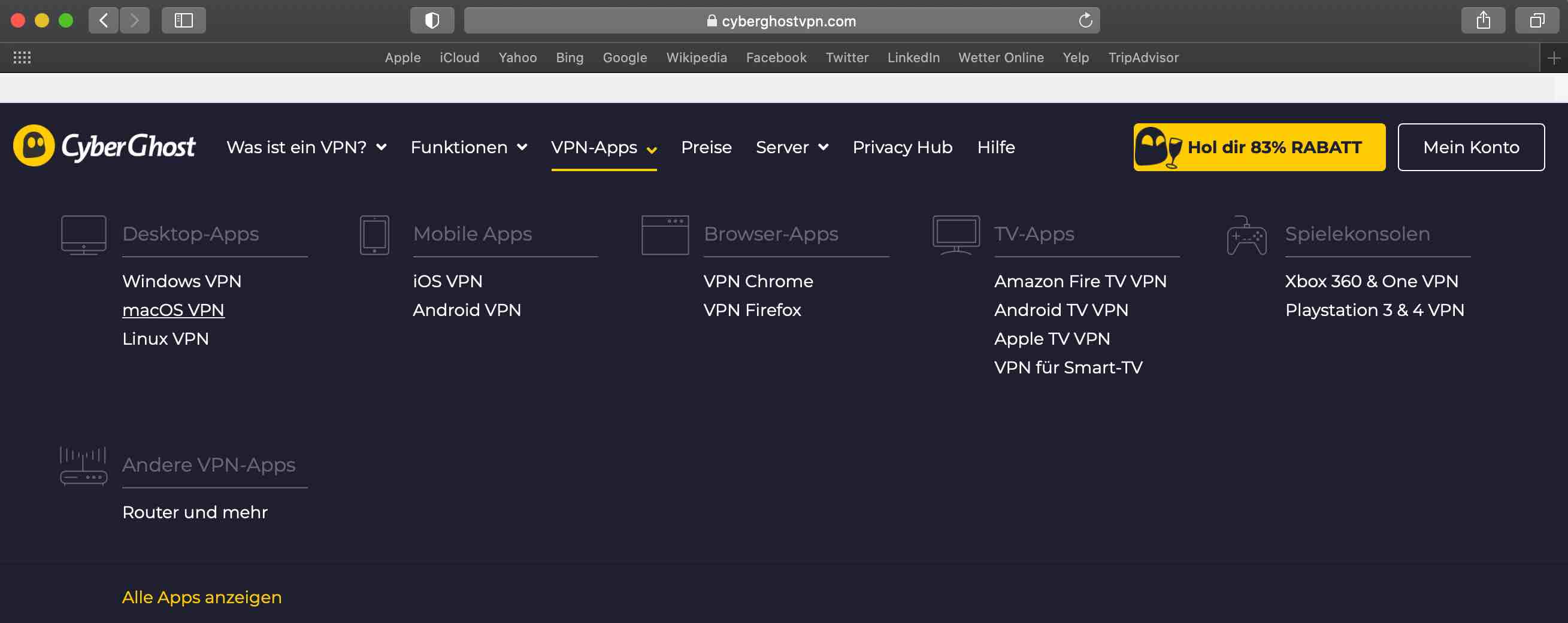Image resolution: width=1568 pixels, height=623 pixels.
Task: Expand the Server dropdown menu
Action: 792,147
